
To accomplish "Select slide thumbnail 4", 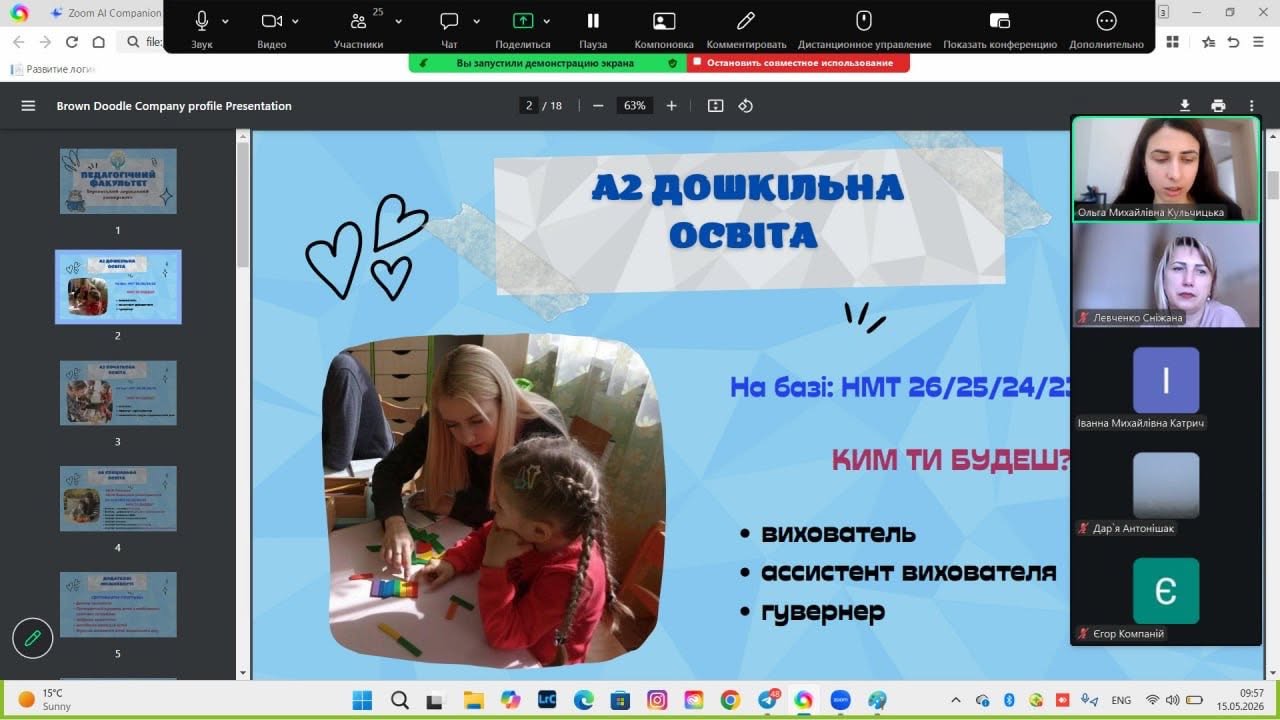I will 118,498.
